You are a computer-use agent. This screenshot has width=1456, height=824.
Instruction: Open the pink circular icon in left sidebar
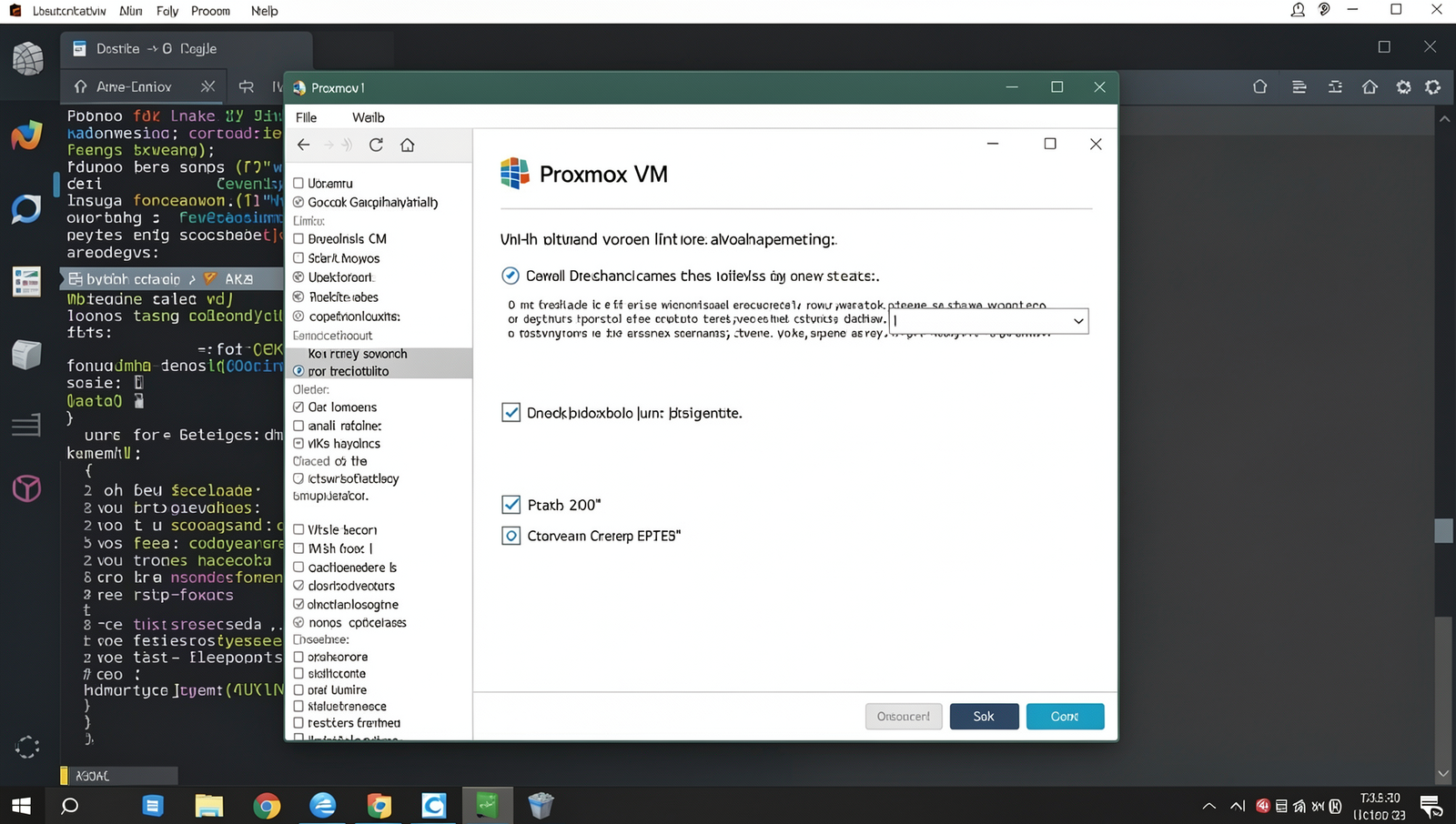pyautogui.click(x=26, y=488)
